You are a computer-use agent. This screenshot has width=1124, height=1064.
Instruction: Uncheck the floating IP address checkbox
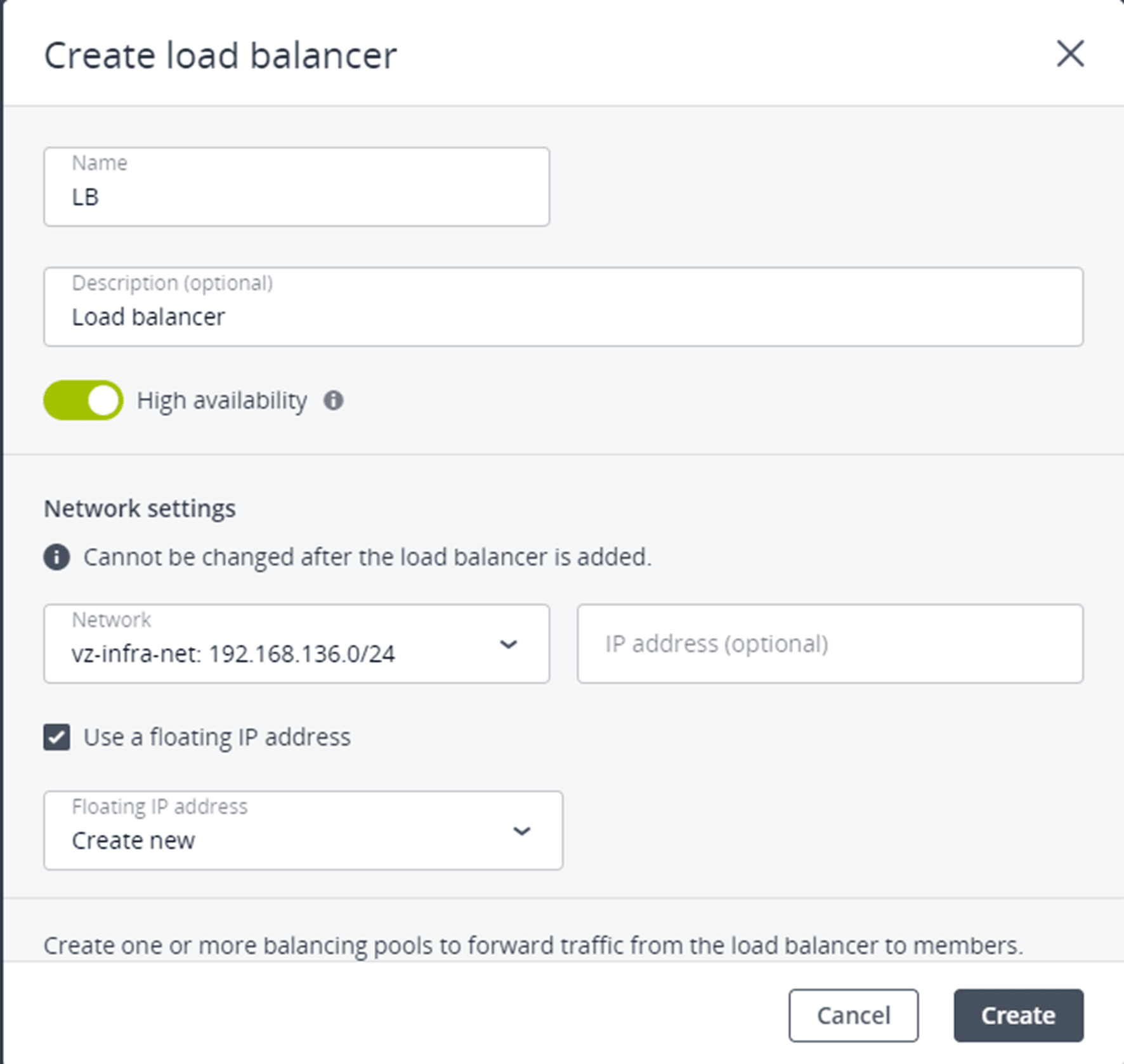(x=57, y=737)
